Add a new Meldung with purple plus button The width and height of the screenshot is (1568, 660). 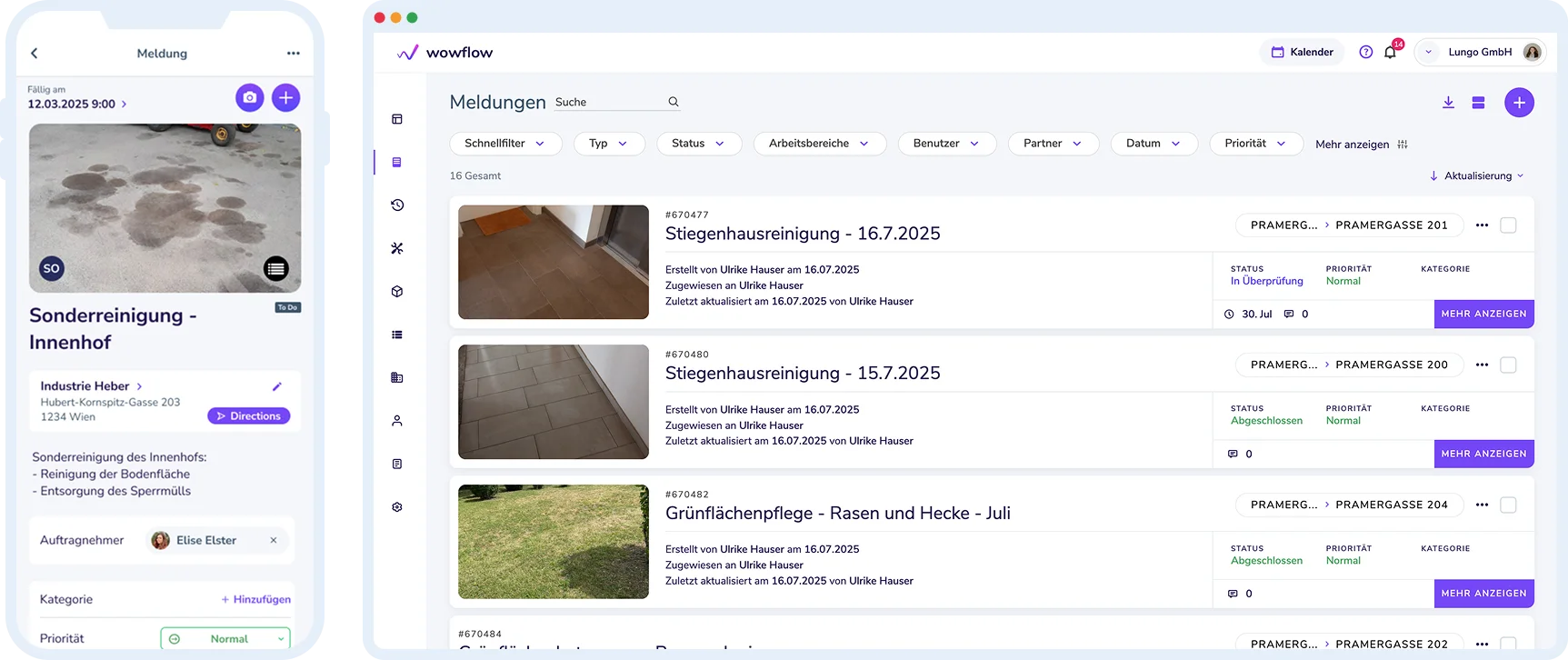[1519, 103]
